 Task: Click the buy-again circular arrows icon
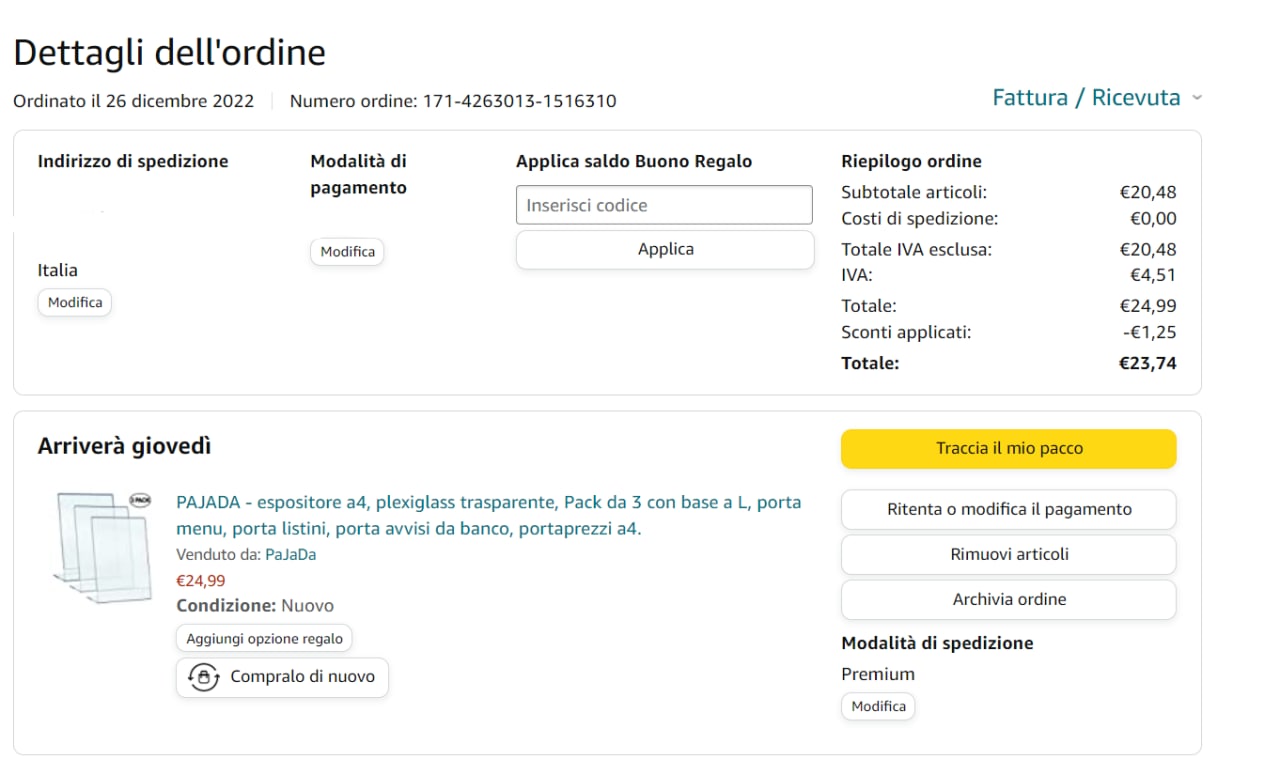pos(204,677)
